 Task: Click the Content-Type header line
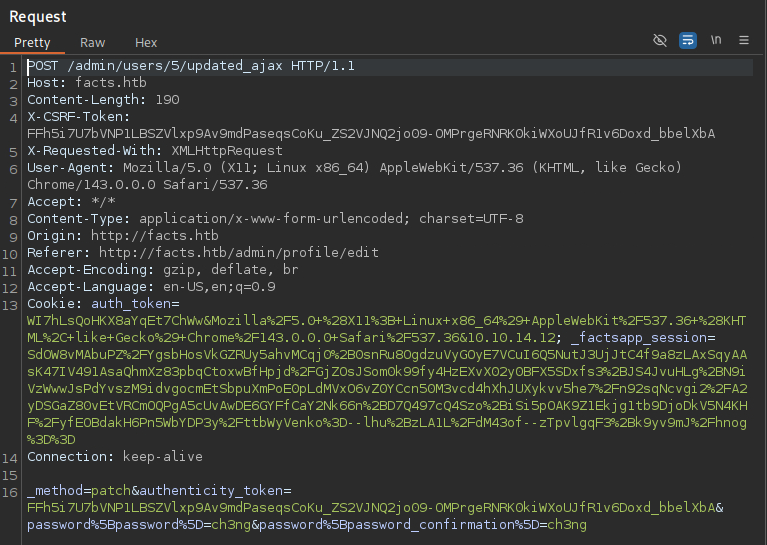click(275, 219)
